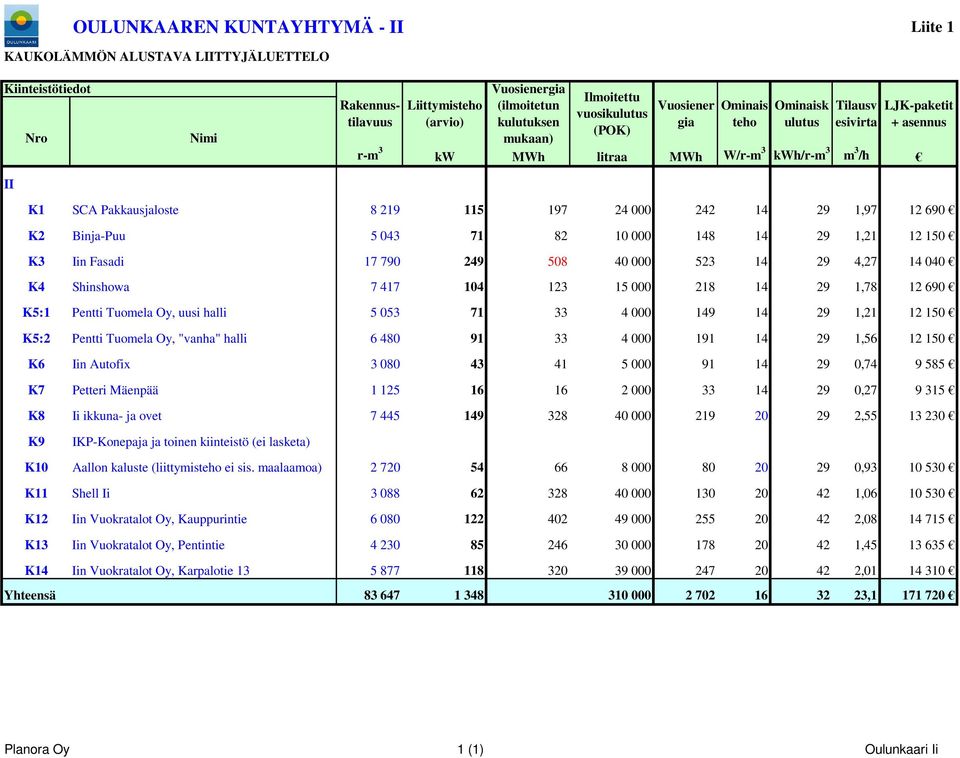Select the connection power "249"

coord(474,261)
